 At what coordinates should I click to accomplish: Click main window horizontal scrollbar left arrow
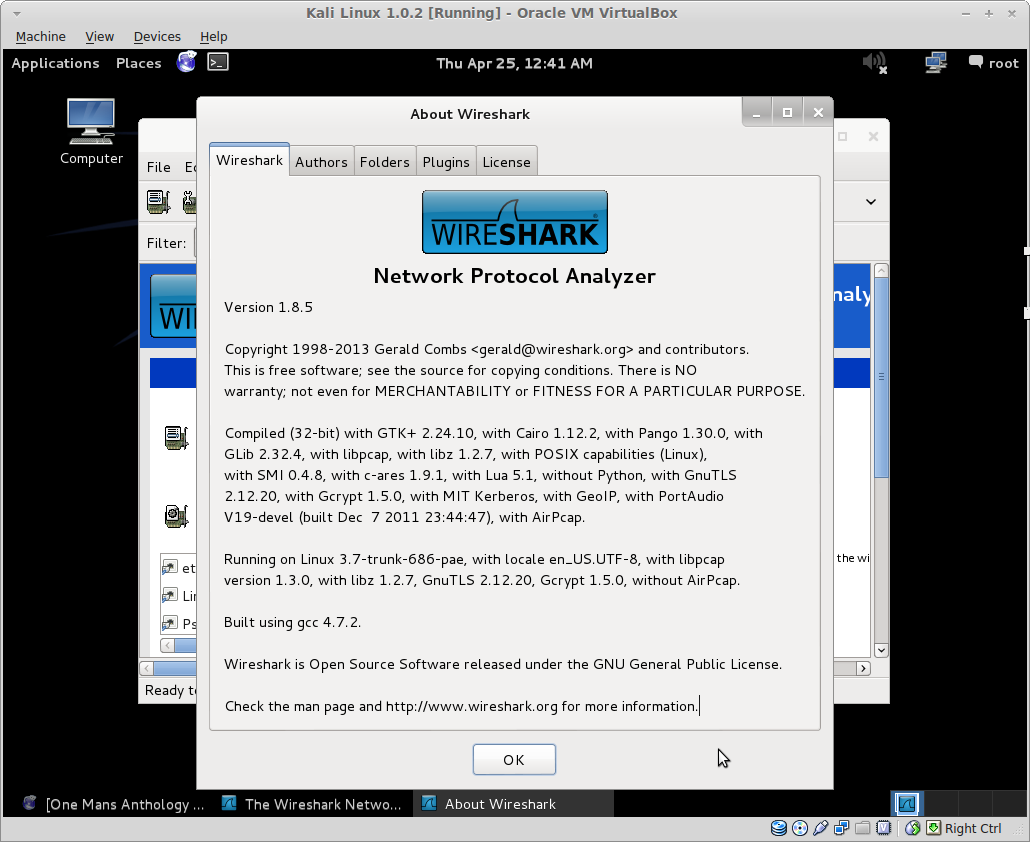point(146,669)
